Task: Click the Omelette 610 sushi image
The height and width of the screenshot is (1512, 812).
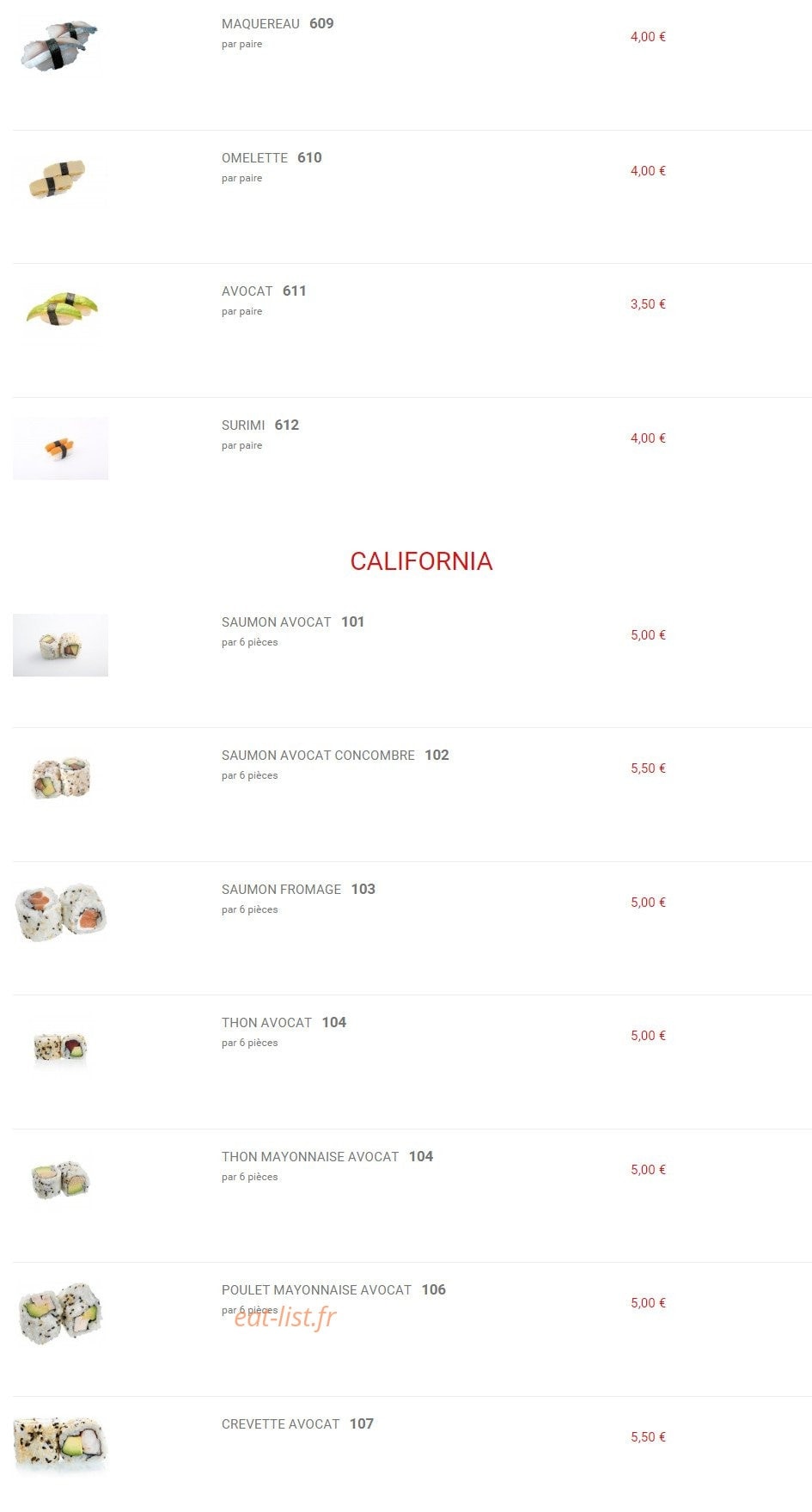Action: [60, 180]
